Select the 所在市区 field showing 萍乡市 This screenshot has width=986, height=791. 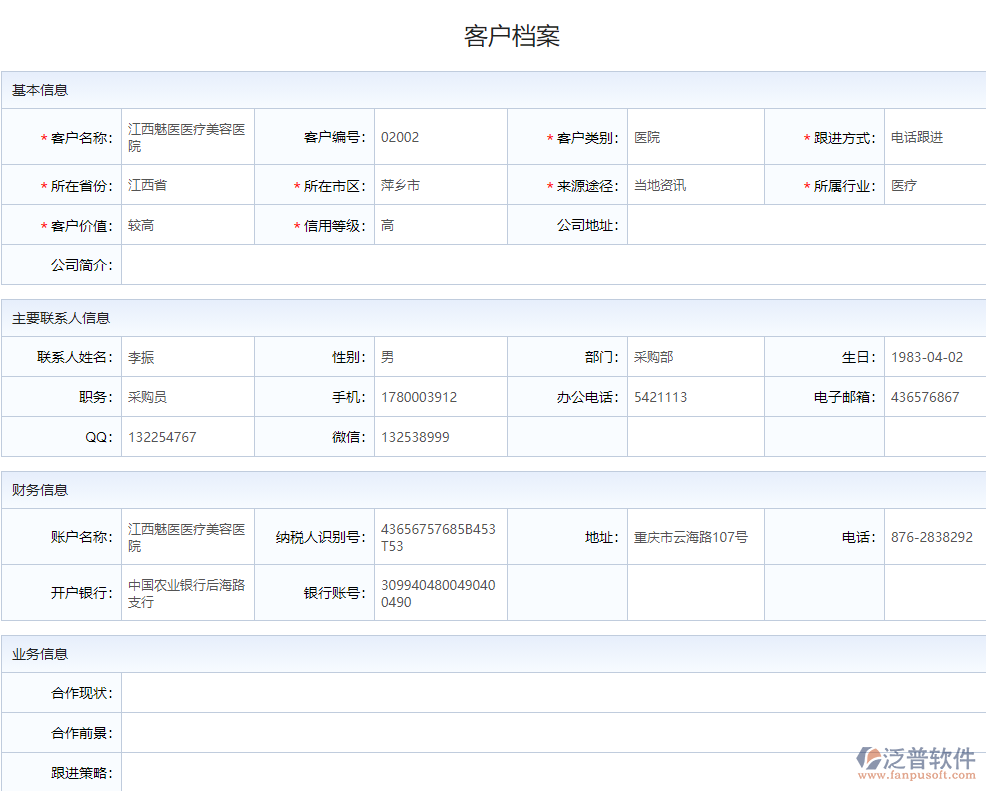pyautogui.click(x=440, y=185)
